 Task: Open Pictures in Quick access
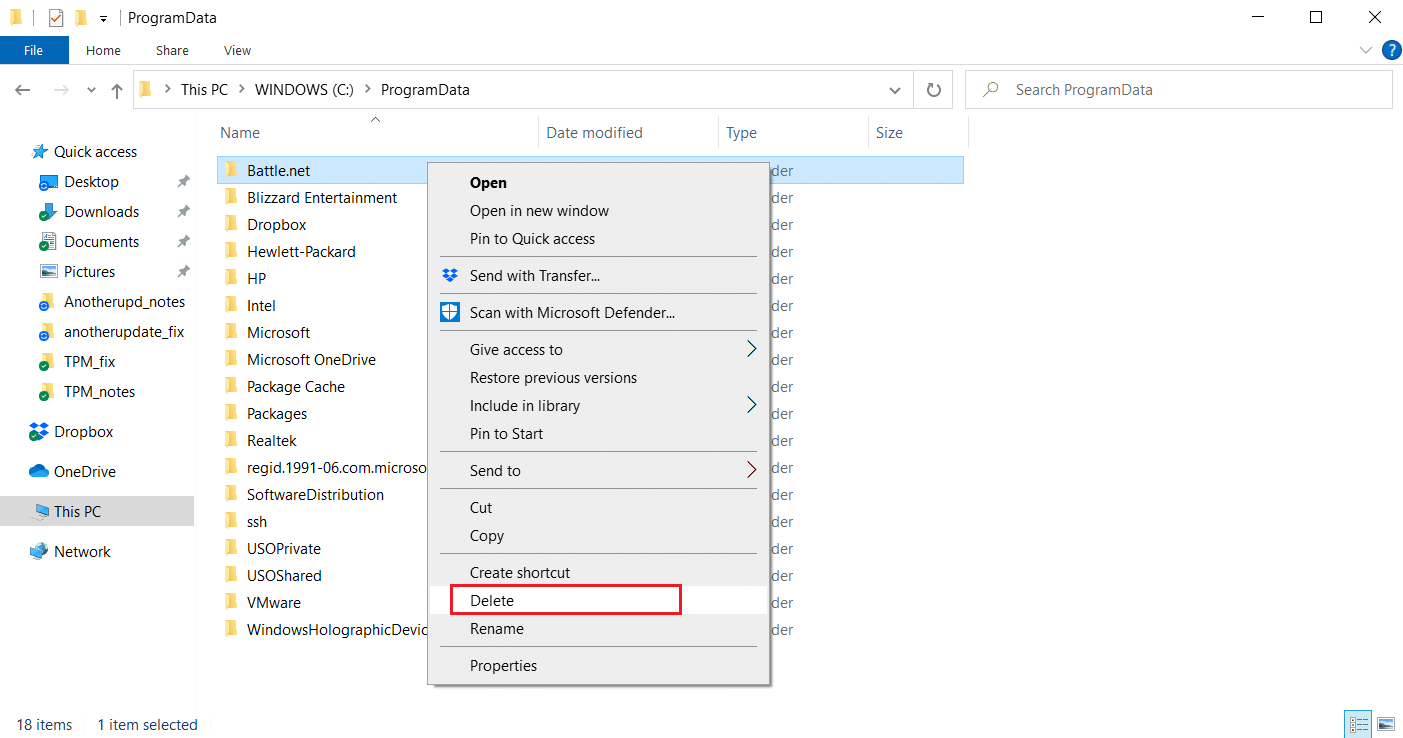pyautogui.click(x=90, y=272)
